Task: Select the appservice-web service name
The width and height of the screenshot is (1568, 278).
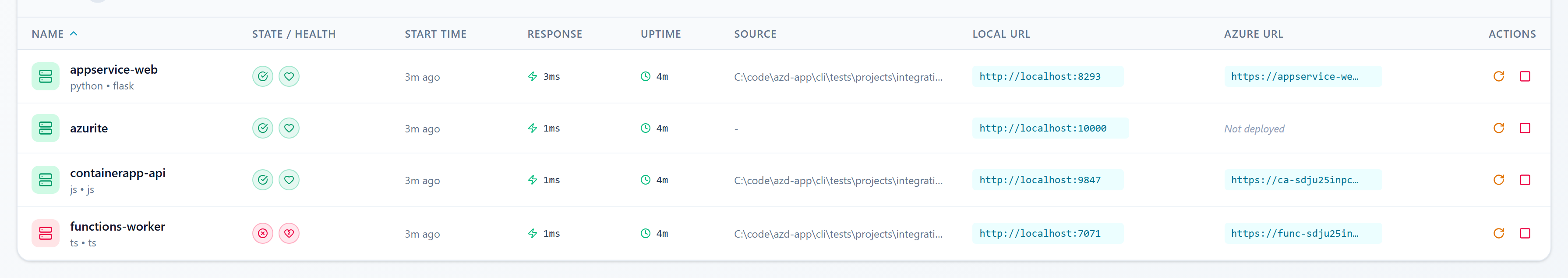Action: (x=114, y=69)
